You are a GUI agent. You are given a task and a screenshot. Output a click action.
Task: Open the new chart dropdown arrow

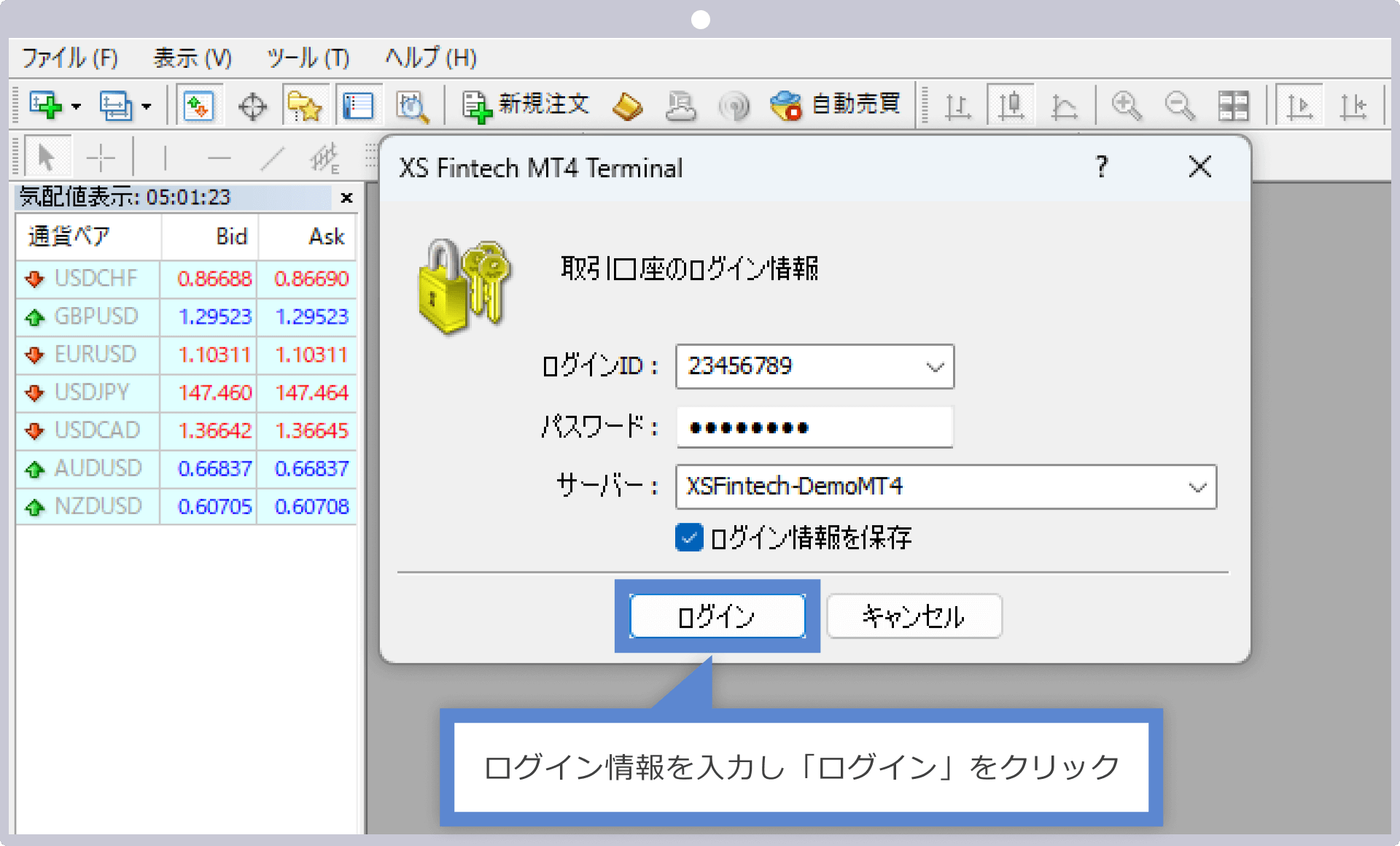76,106
